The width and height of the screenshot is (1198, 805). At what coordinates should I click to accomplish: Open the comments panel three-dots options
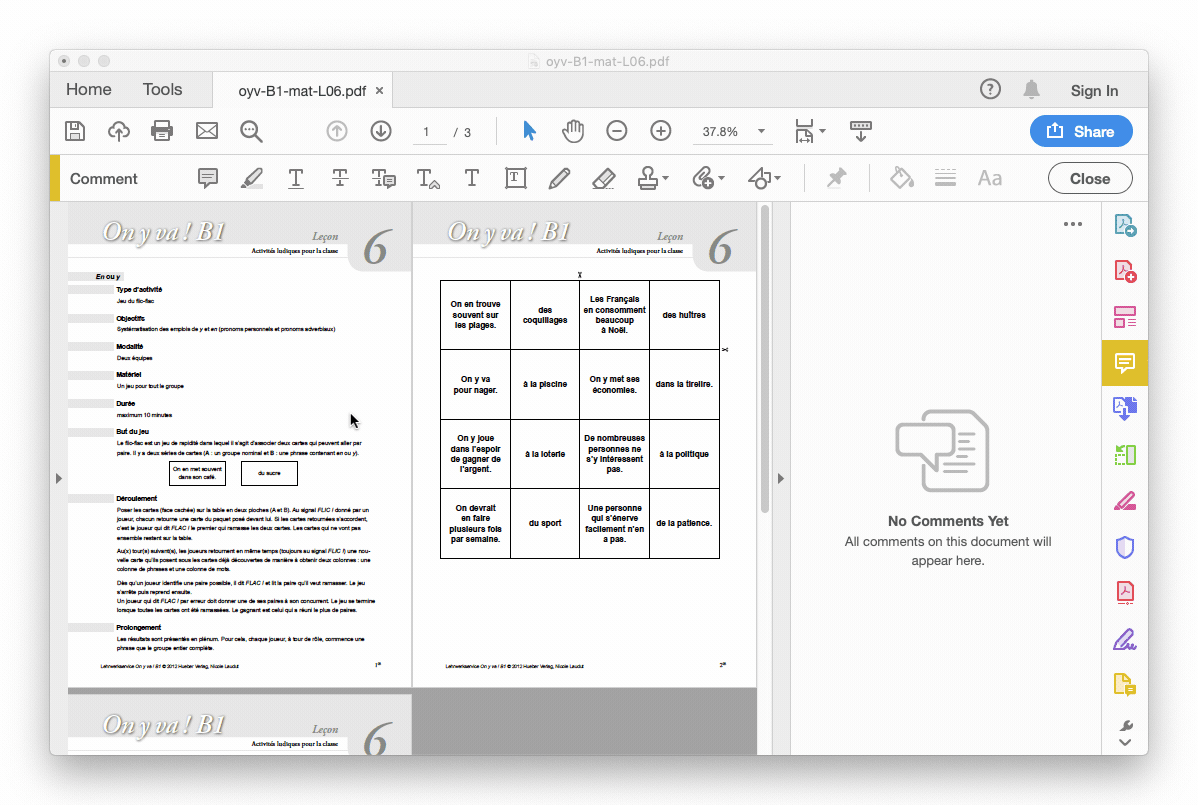point(1073,225)
